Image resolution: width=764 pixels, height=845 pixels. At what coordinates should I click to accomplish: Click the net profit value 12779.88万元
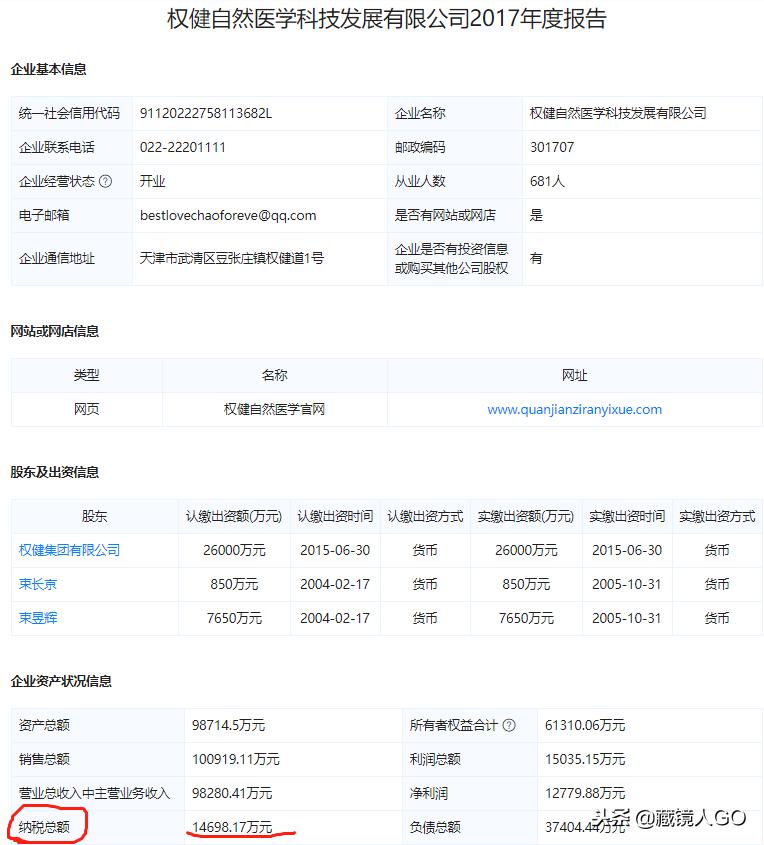coord(585,793)
